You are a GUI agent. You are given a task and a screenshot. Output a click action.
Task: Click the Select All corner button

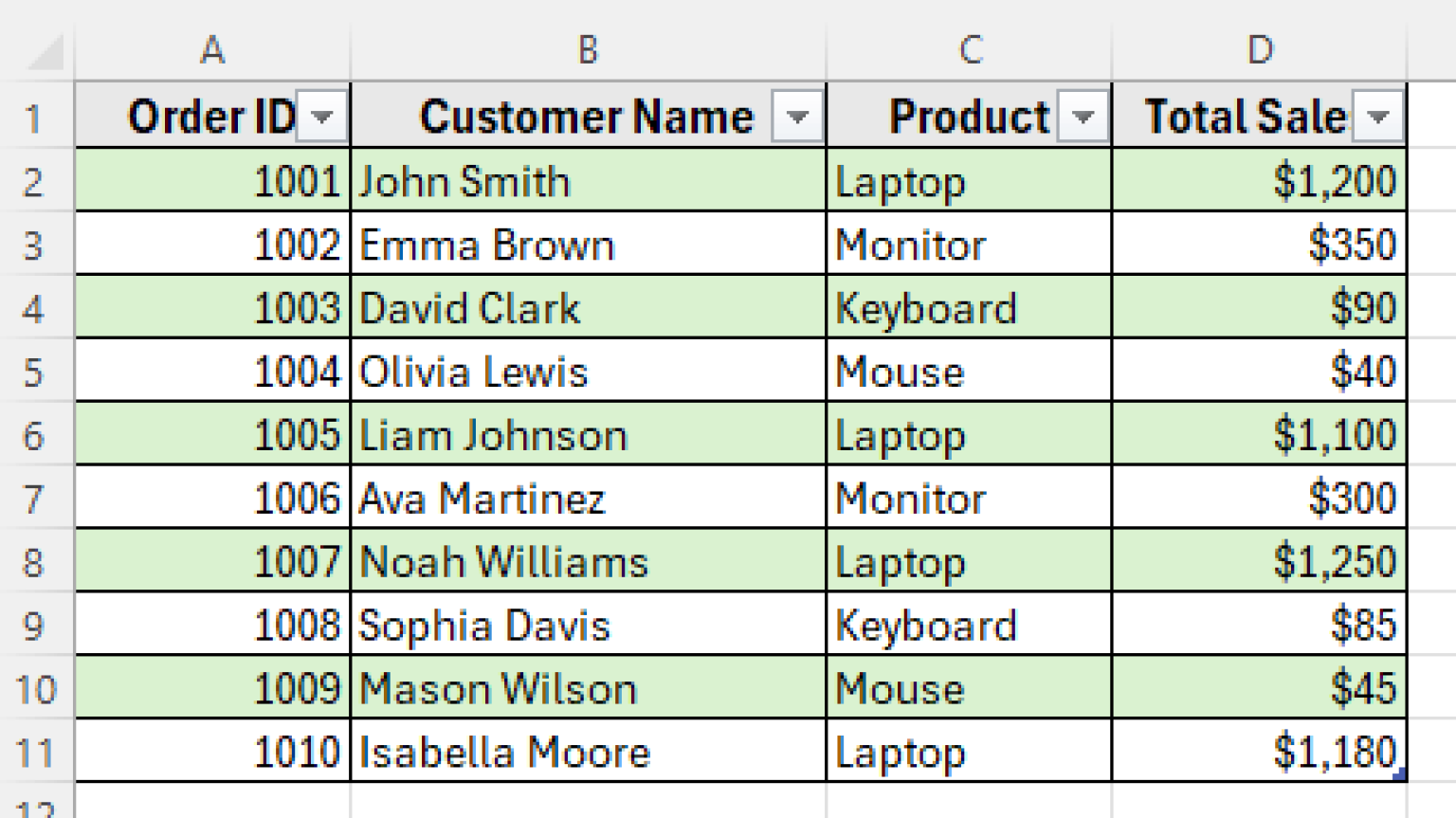[x=36, y=49]
